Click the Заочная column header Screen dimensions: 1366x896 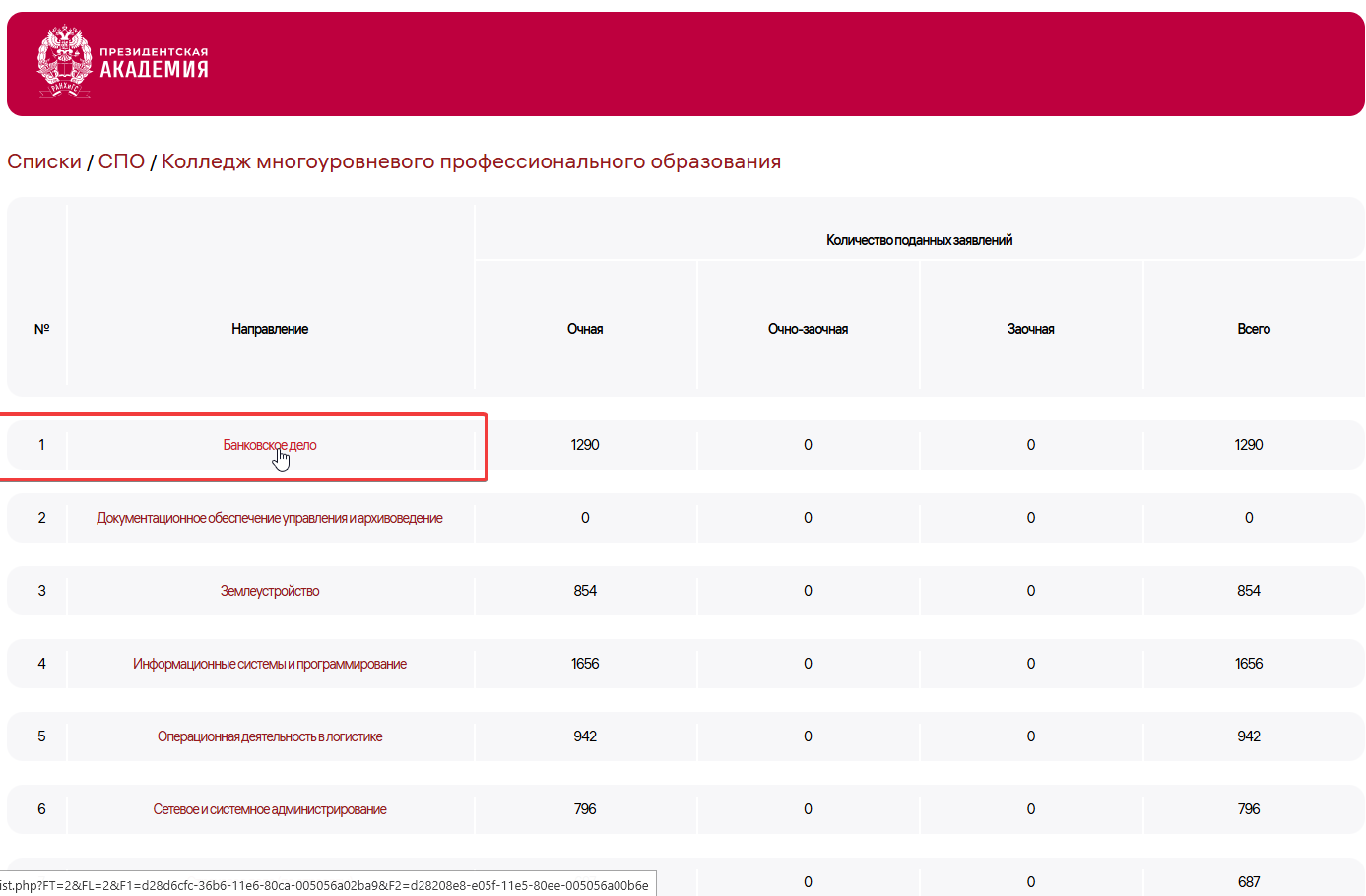point(1030,328)
